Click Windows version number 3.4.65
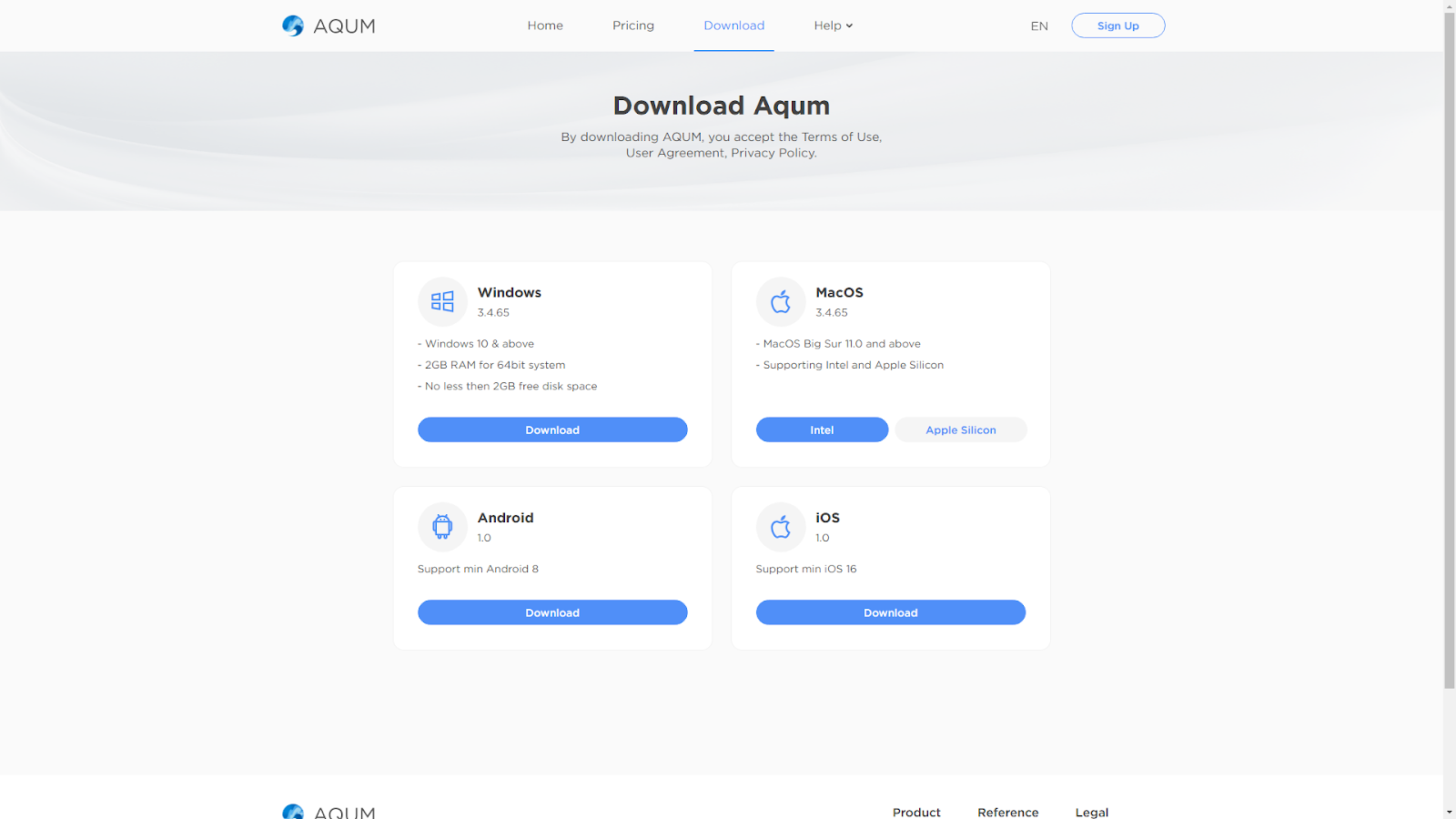 (493, 312)
